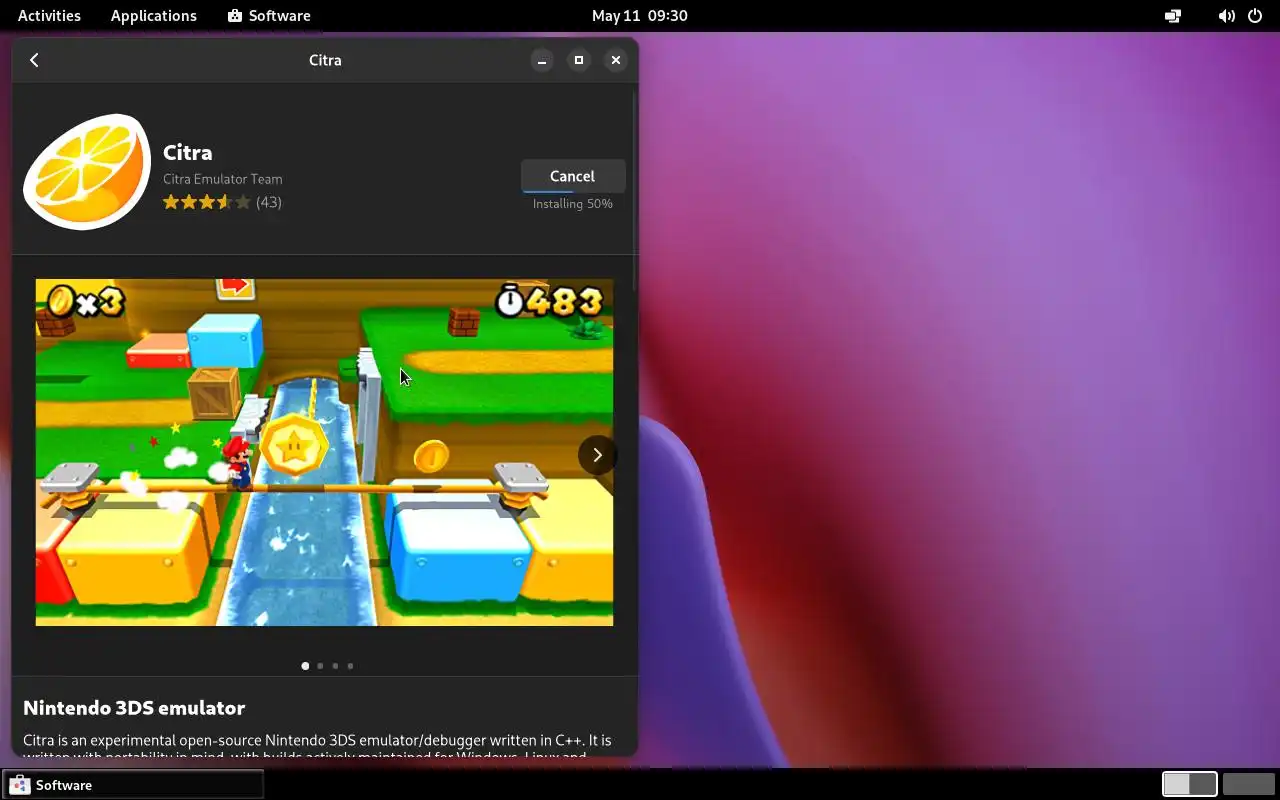Click the Installing 50% status text
This screenshot has height=800, width=1280.
click(573, 204)
